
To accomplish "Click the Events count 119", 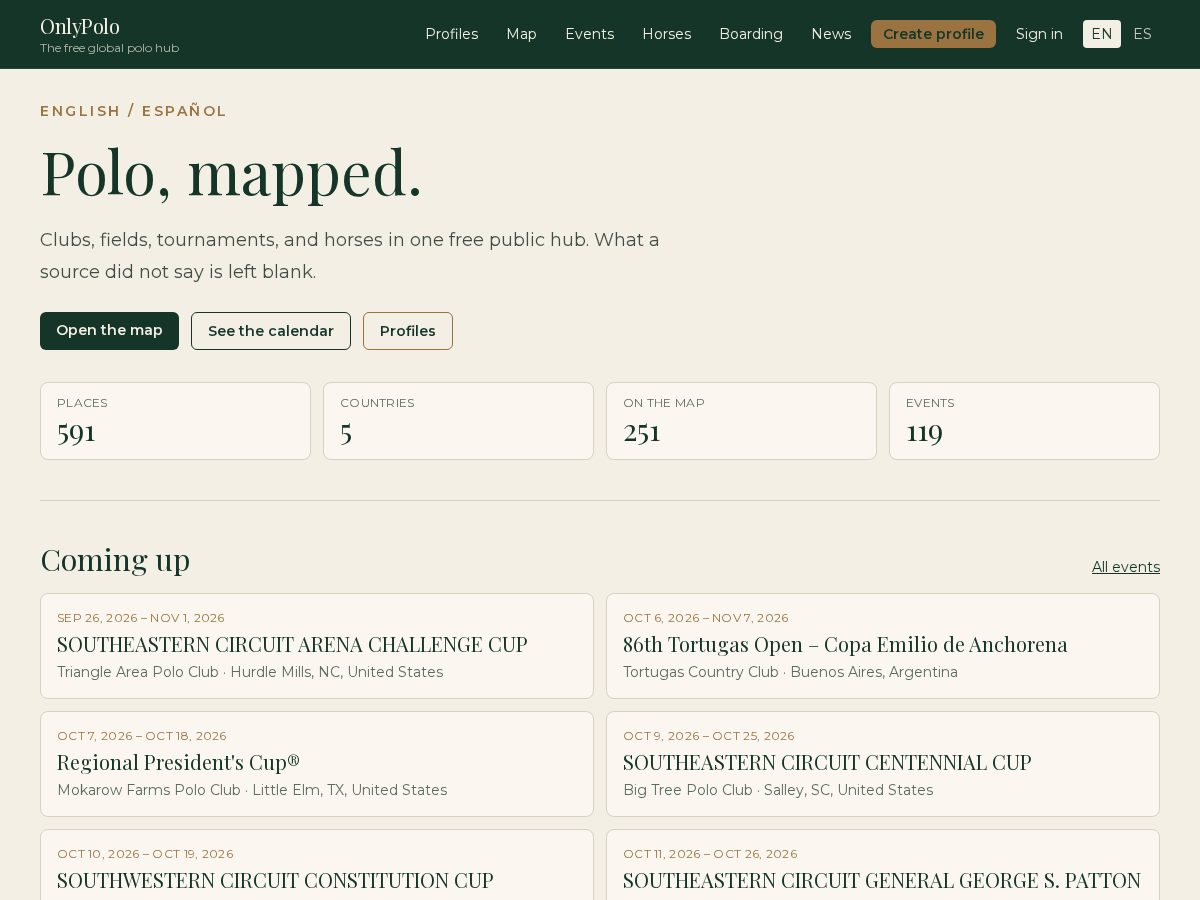I will tap(924, 432).
